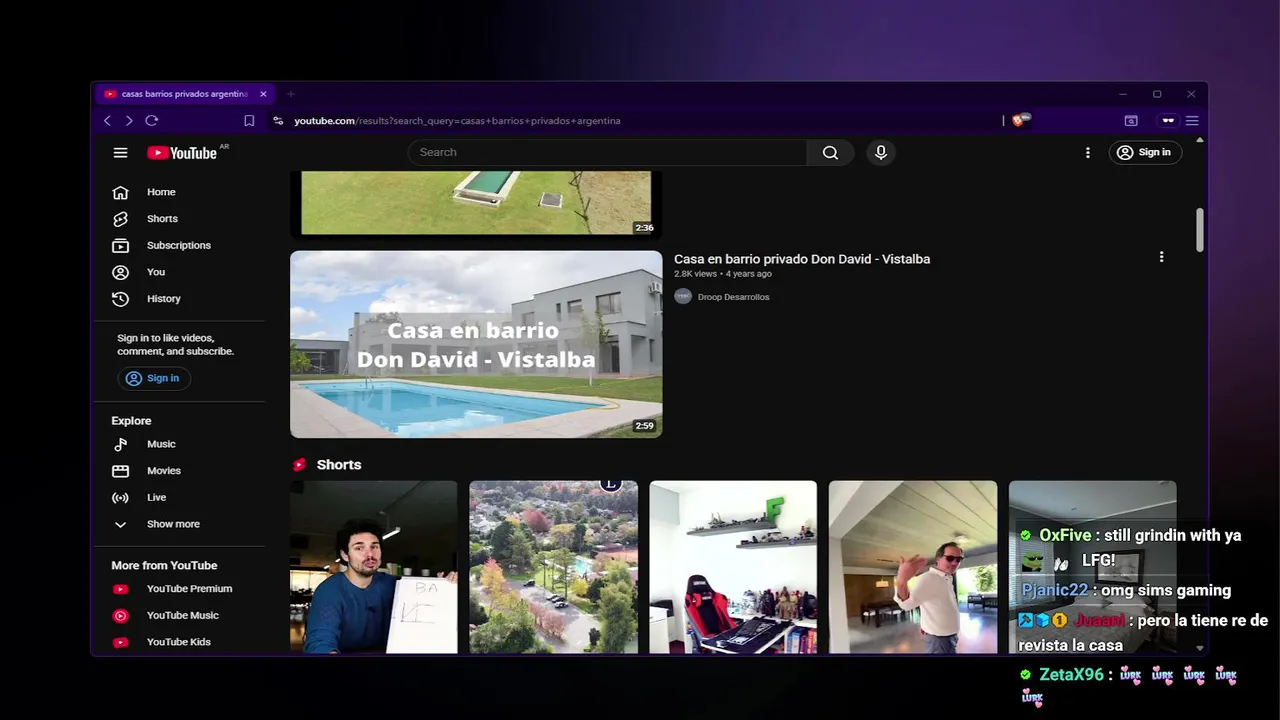The width and height of the screenshot is (1280, 720).
Task: Click the page vertical scrollbar thumb
Action: click(x=1200, y=230)
